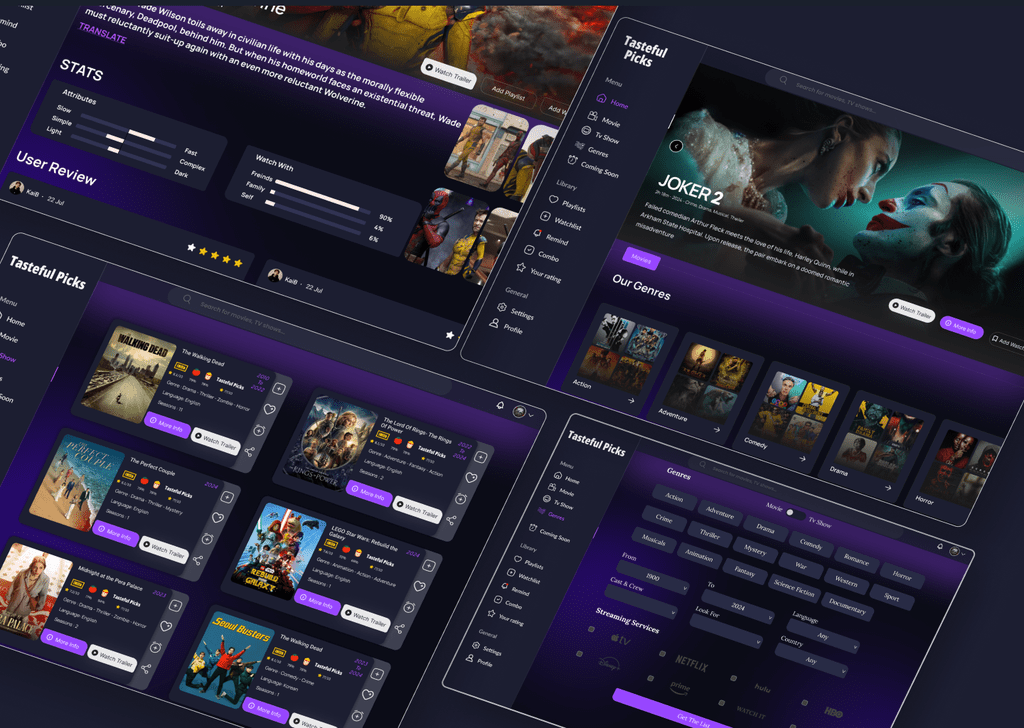Check the Hulu streaming service checkbox
1024x728 pixels.
733,678
